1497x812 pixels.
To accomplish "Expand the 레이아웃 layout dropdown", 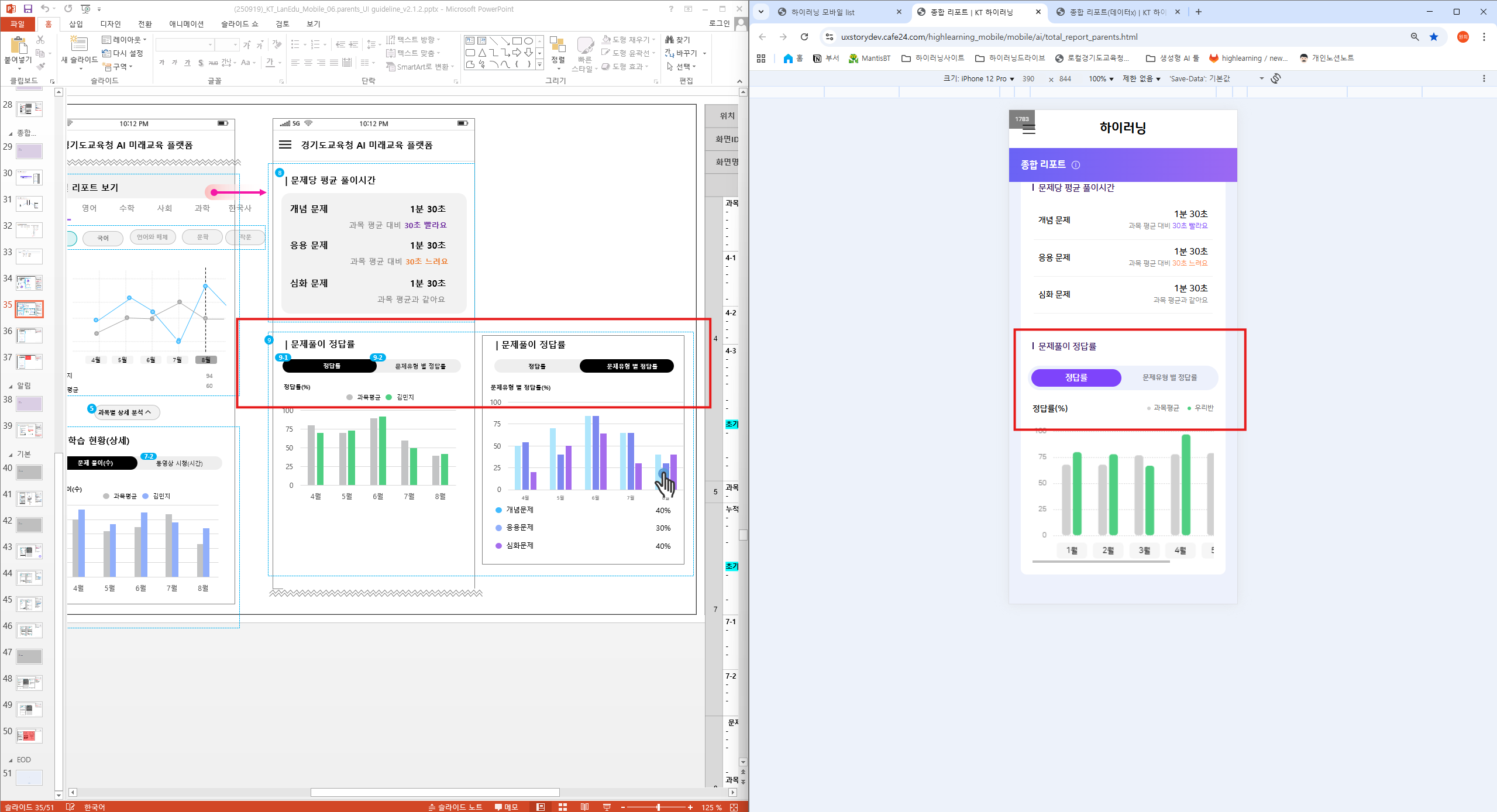I will point(124,40).
